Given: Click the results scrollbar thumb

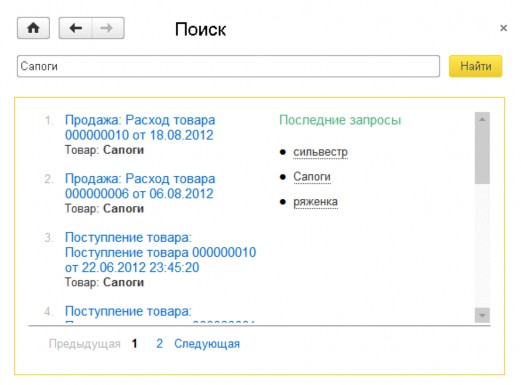Looking at the screenshot, I should coord(482,155).
